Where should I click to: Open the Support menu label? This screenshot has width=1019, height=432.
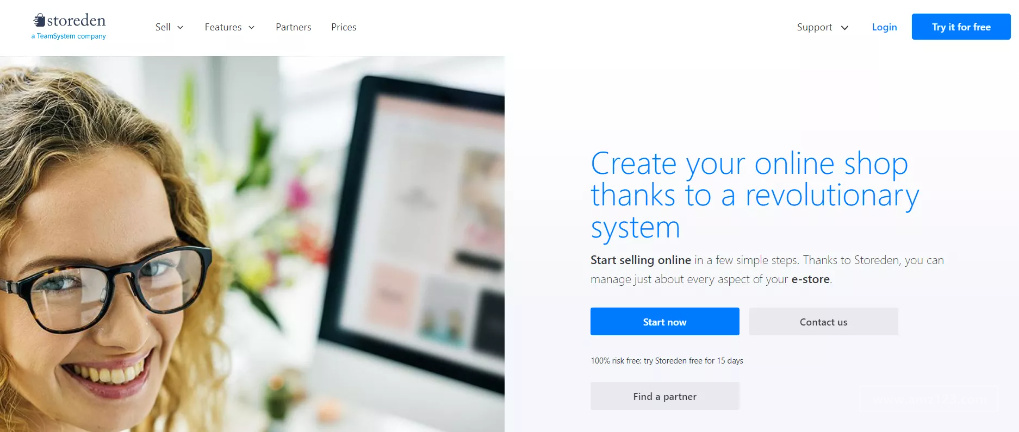point(814,27)
